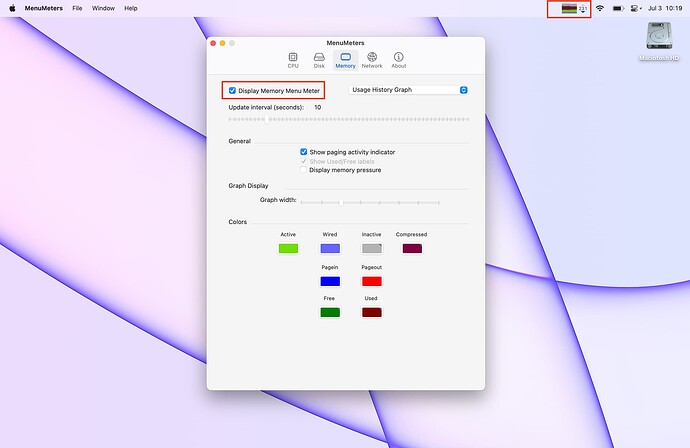Uncheck Display Memory Menu Meter
This screenshot has height=448, width=690.
[x=232, y=91]
